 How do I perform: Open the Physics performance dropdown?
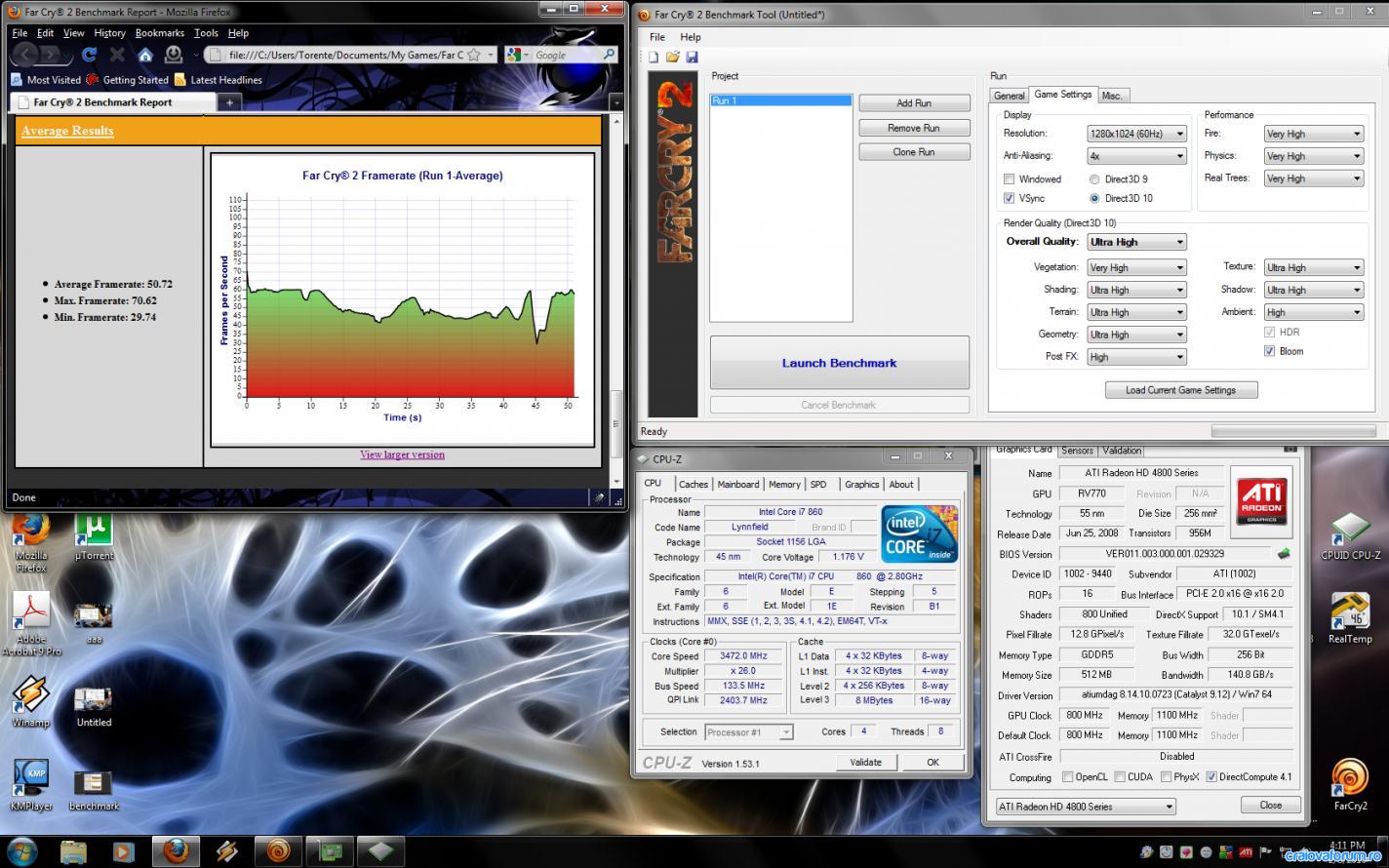[x=1313, y=156]
